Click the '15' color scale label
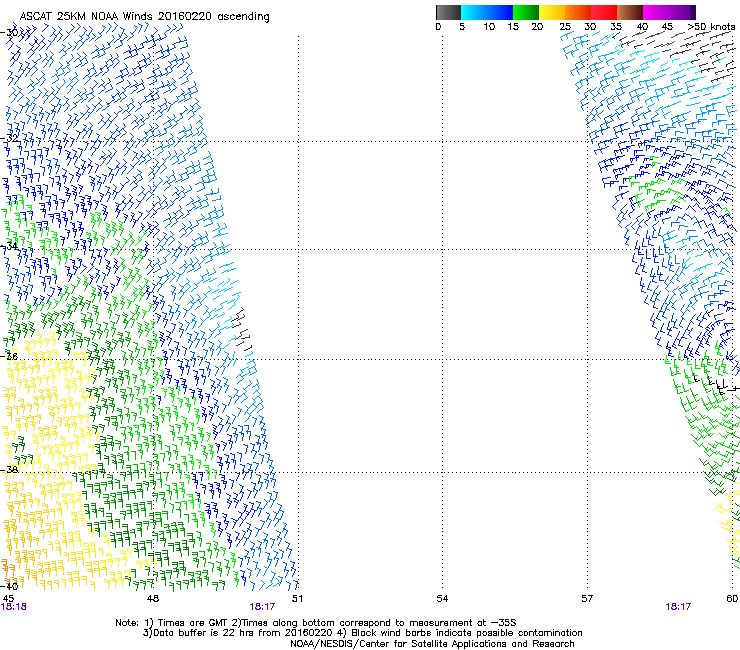This screenshot has height=650, width=740. (x=513, y=26)
